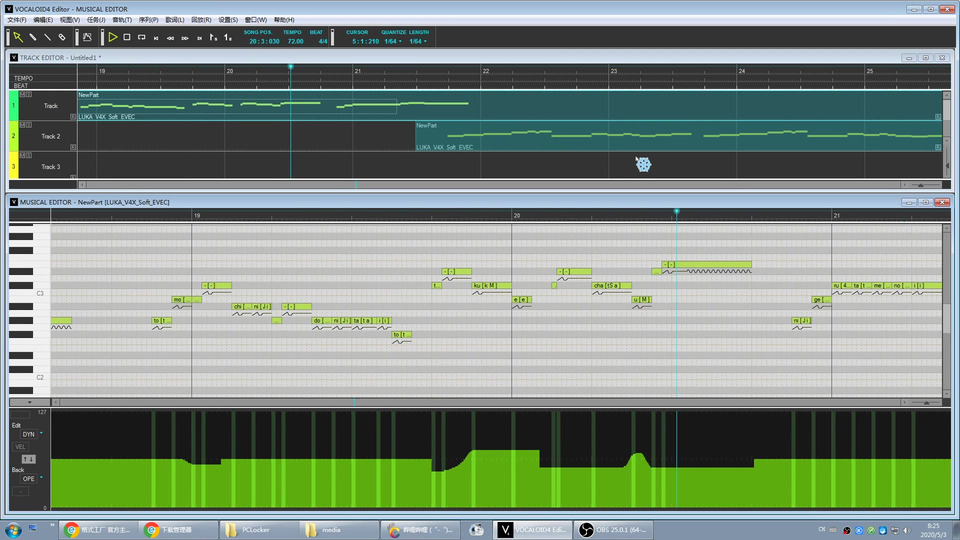Image resolution: width=960 pixels, height=540 pixels.
Task: Select the Line tool
Action: click(48, 37)
